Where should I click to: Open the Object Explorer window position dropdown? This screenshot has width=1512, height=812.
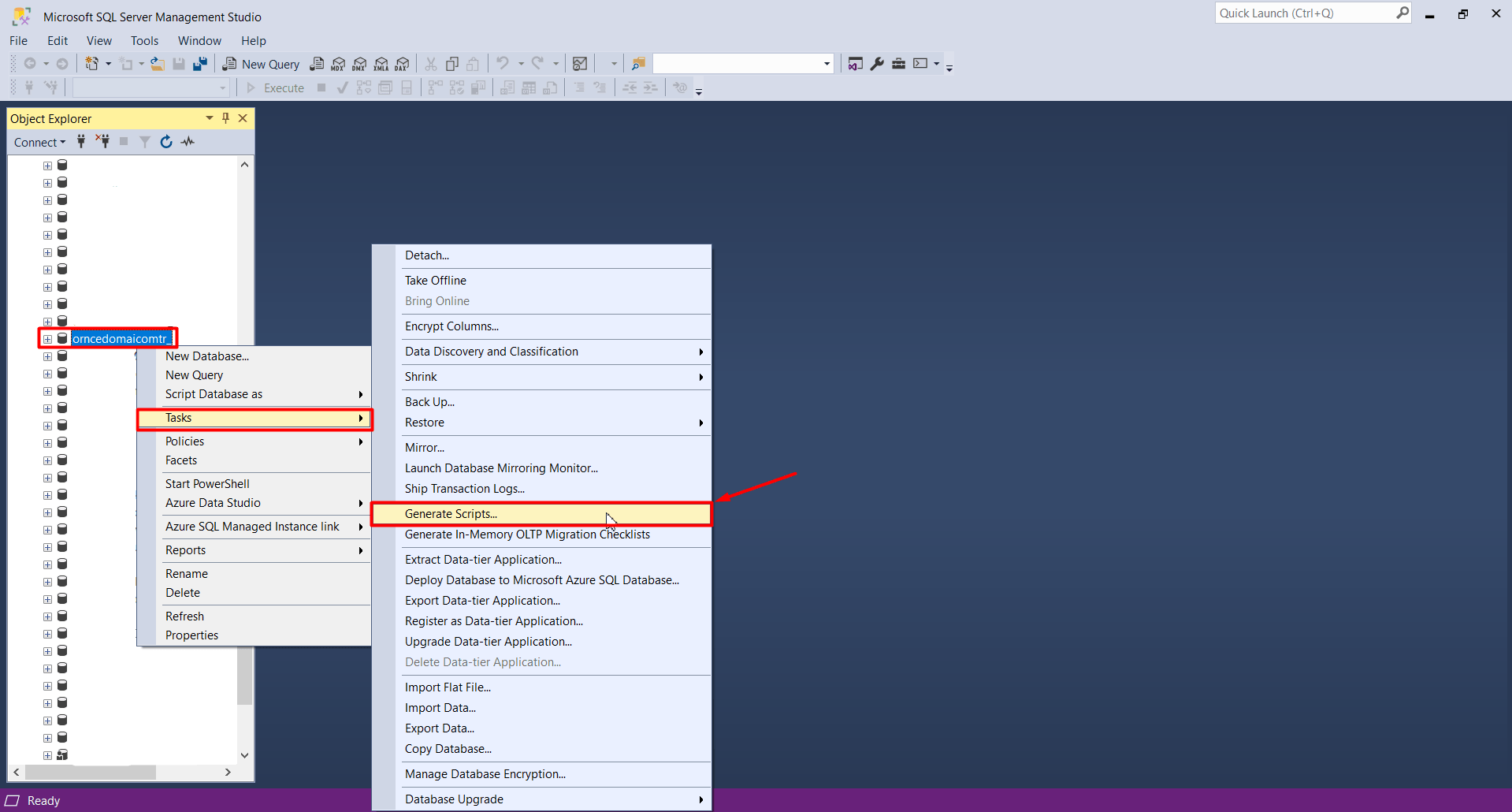pyautogui.click(x=210, y=118)
